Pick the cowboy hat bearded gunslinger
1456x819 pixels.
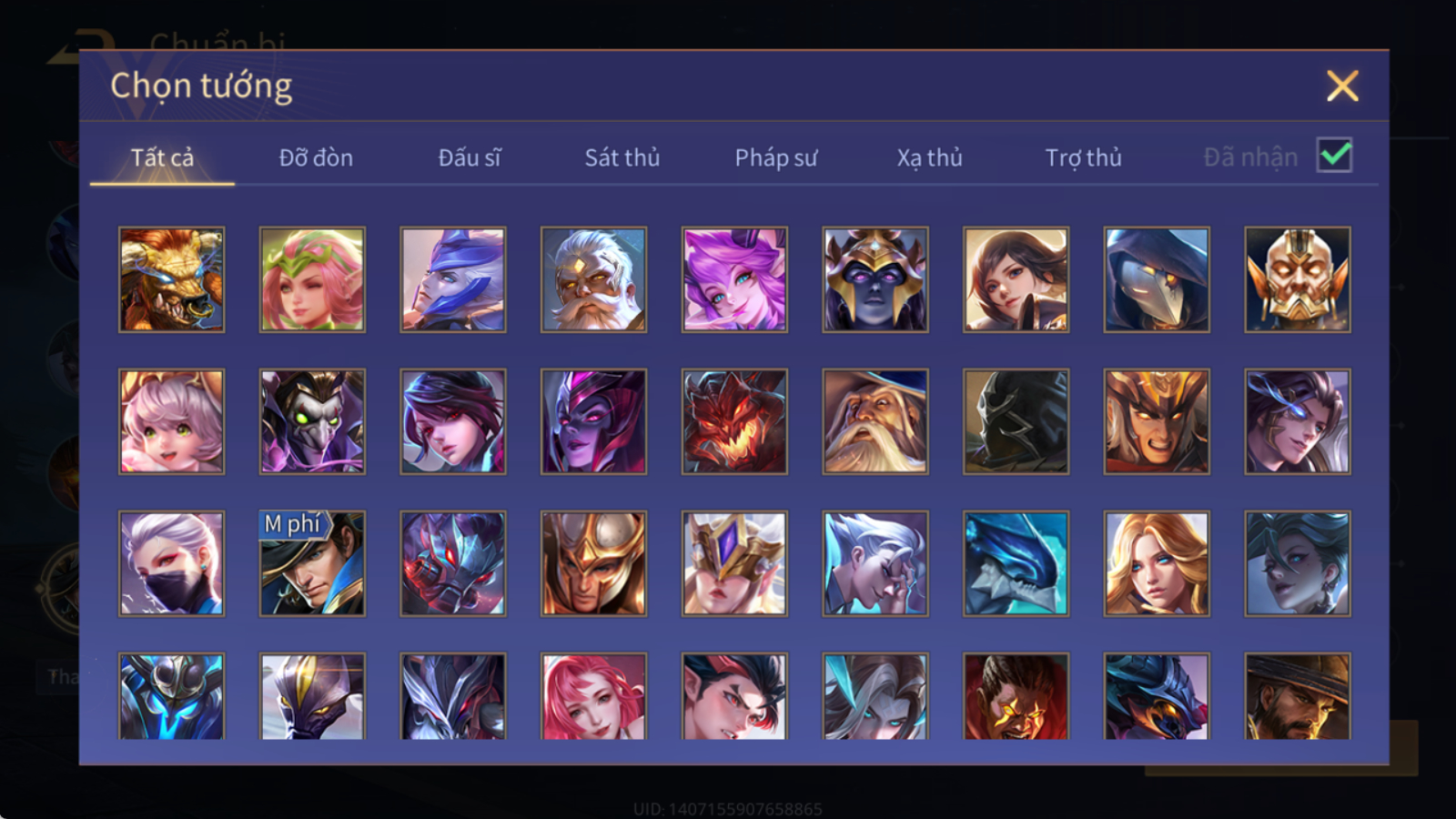(1298, 696)
